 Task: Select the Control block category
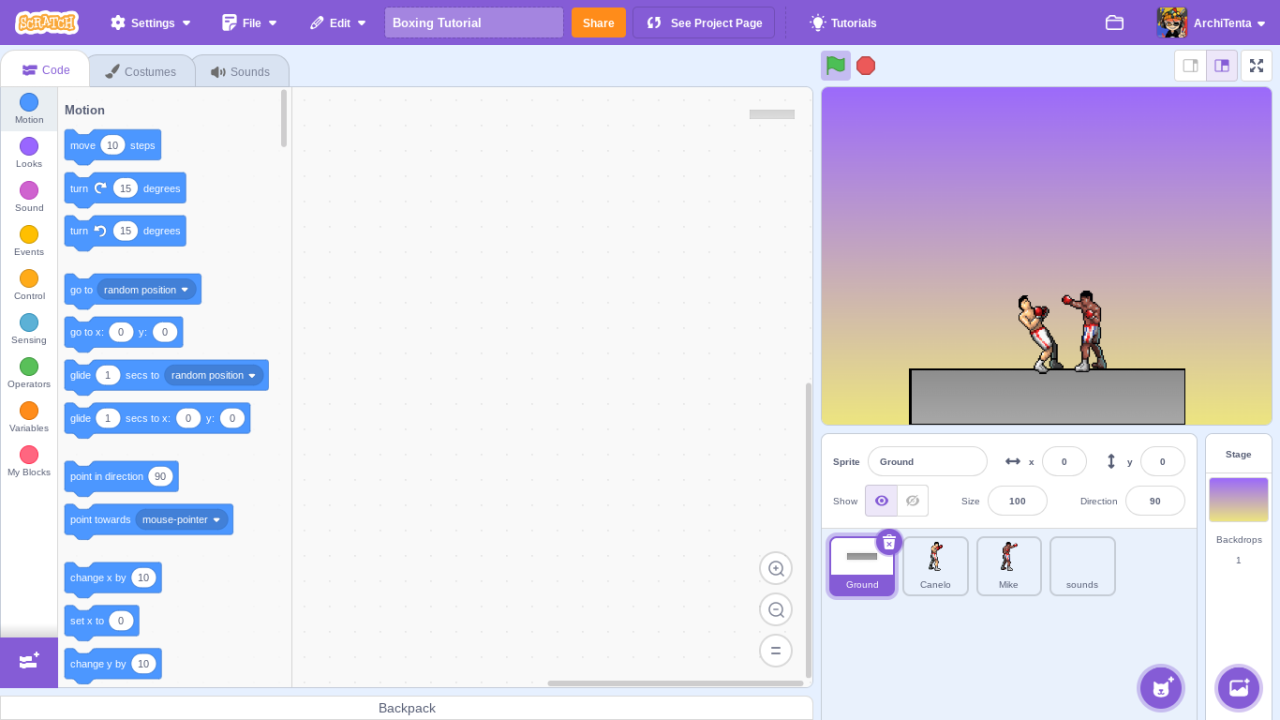click(29, 285)
